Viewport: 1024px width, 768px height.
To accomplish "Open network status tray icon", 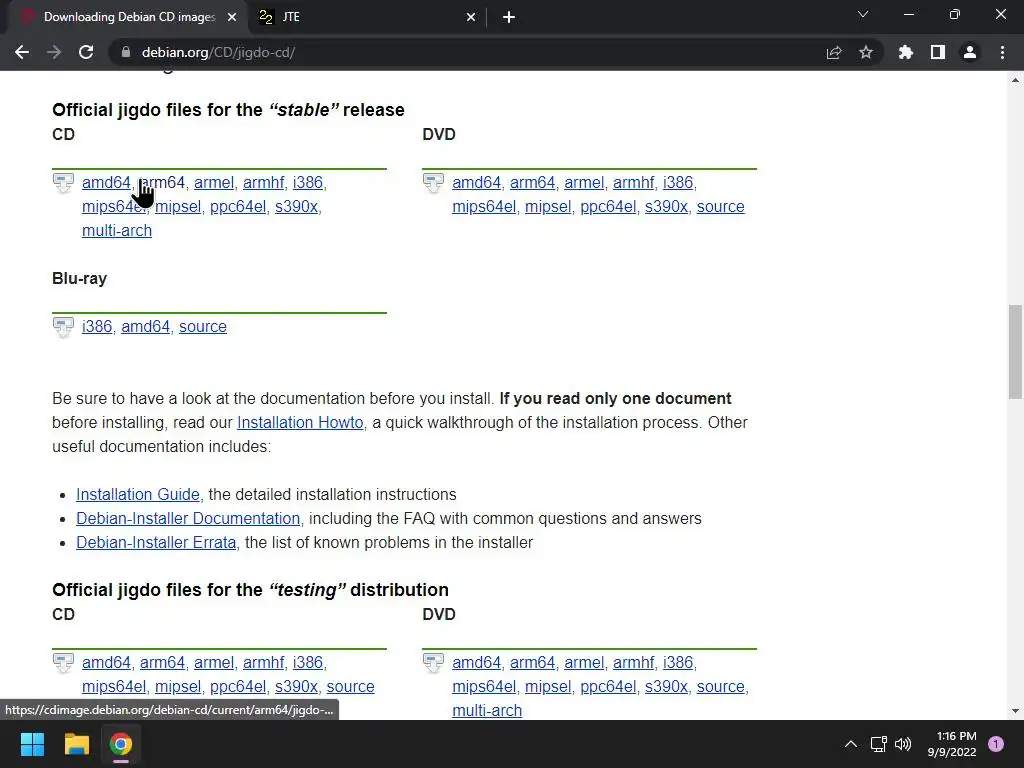I will click(878, 744).
